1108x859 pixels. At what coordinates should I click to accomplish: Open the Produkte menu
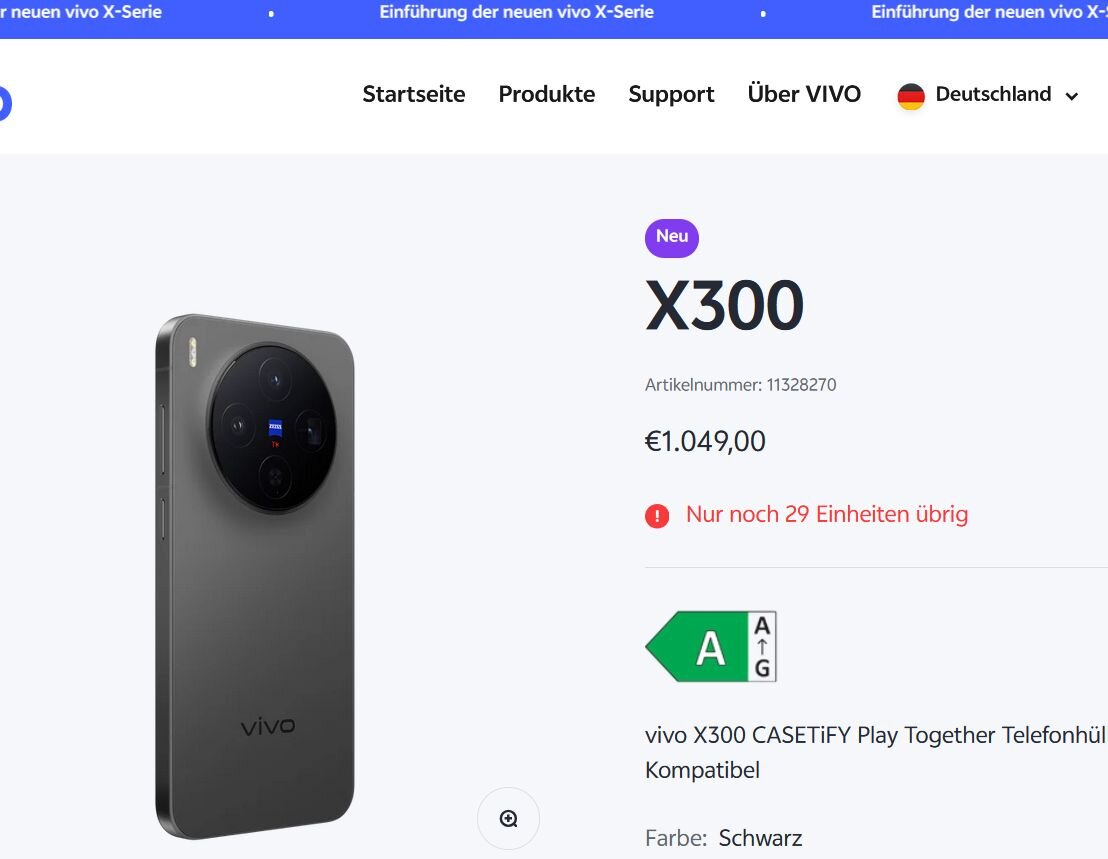[547, 94]
